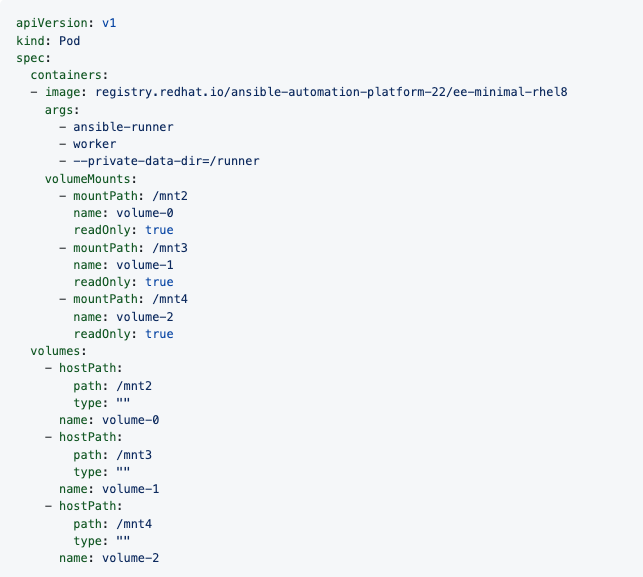The image size is (643, 577).
Task: Click the args: key
Action: tap(62, 109)
